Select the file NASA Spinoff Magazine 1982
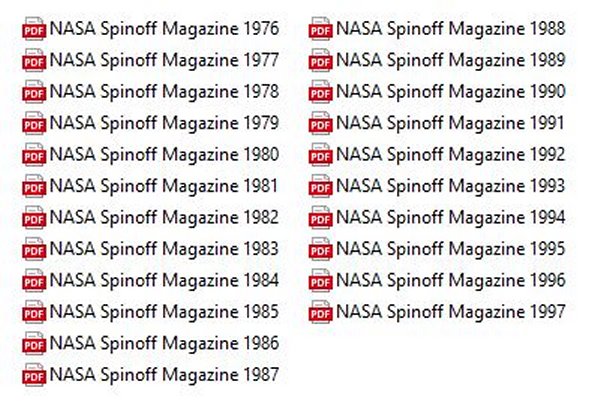Image resolution: width=594 pixels, height=403 pixels. (x=164, y=218)
